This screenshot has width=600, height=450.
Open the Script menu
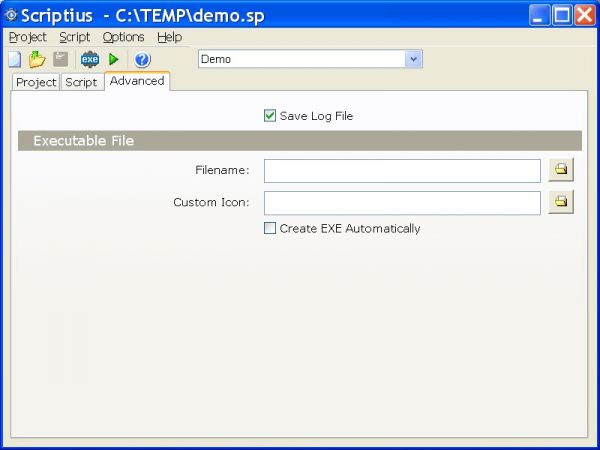point(75,37)
